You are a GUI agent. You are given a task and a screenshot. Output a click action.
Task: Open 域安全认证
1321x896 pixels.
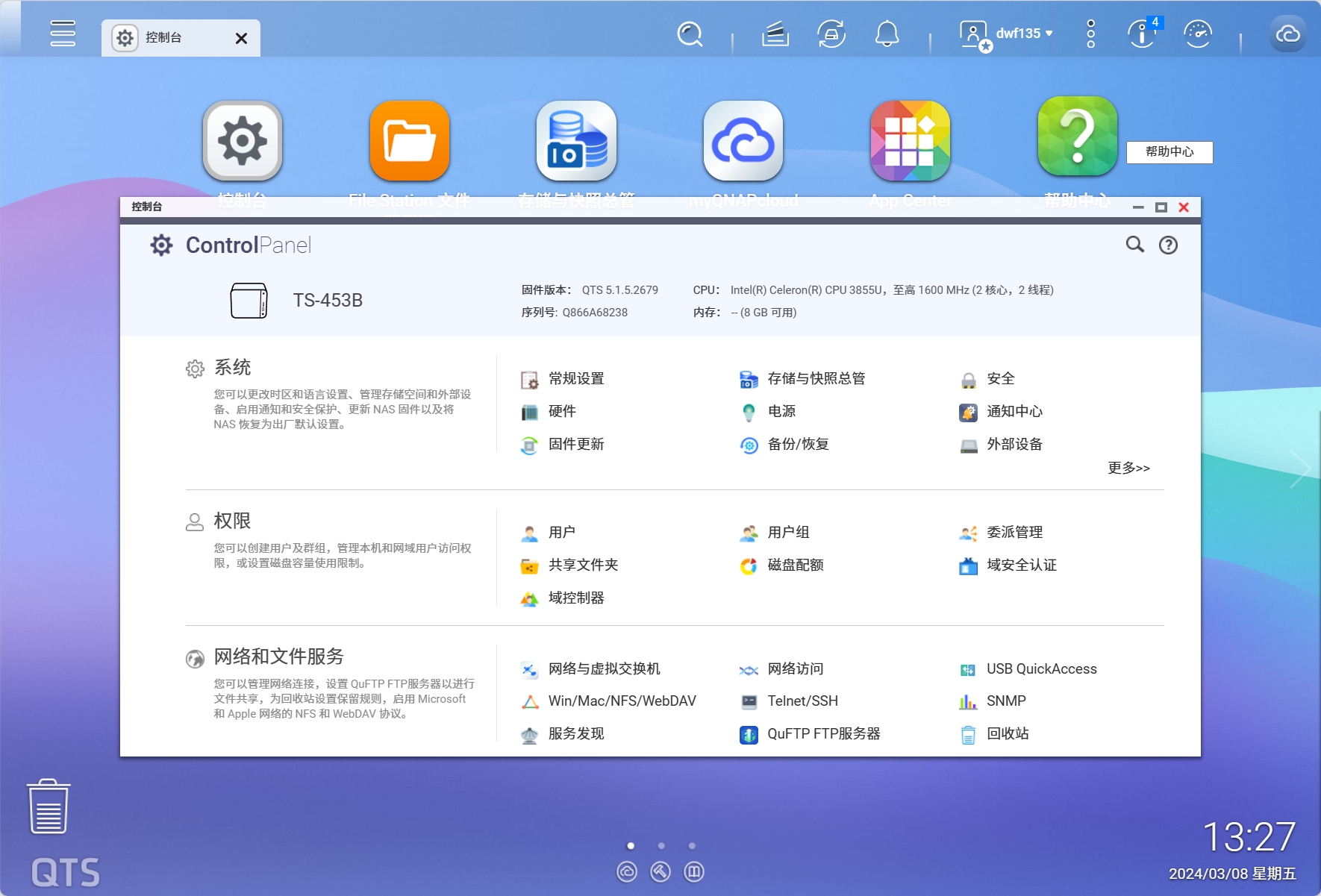pos(1008,566)
